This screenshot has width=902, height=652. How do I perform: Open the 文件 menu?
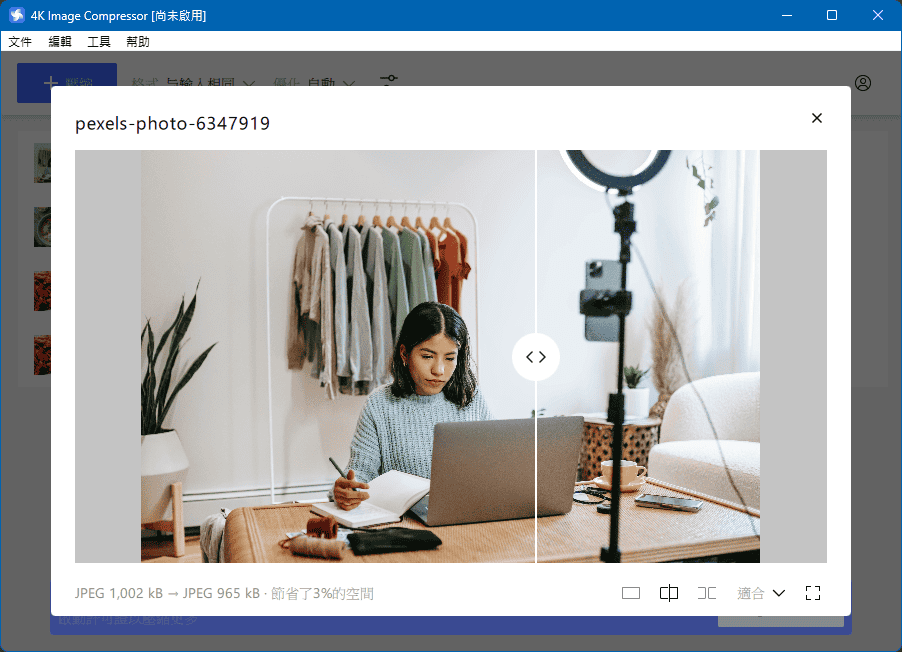(x=20, y=42)
